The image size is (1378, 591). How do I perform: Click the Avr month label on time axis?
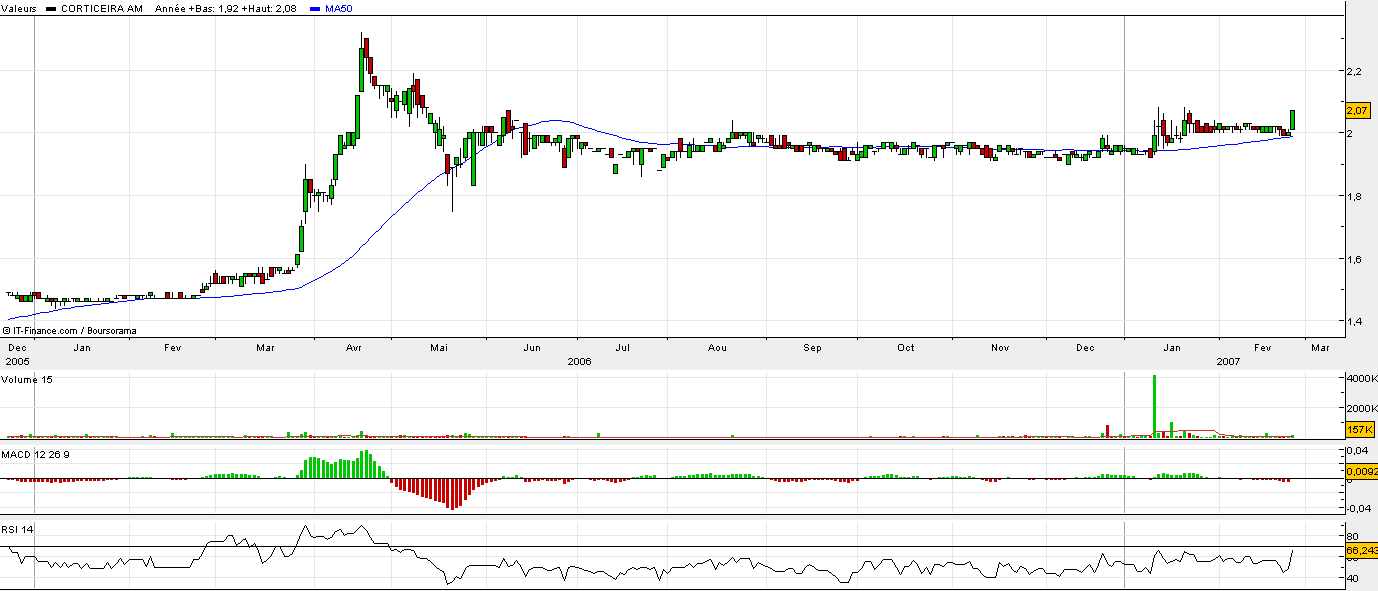click(x=353, y=348)
